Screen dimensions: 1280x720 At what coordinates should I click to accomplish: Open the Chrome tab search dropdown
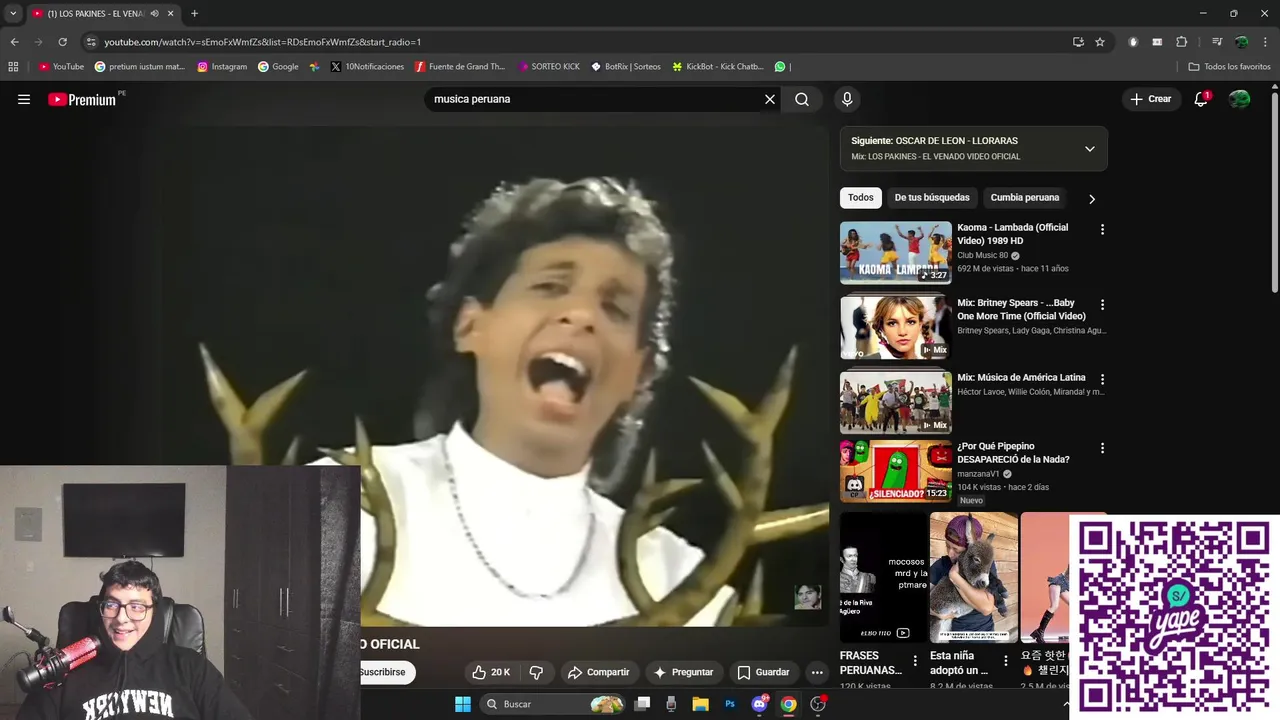pos(13,14)
